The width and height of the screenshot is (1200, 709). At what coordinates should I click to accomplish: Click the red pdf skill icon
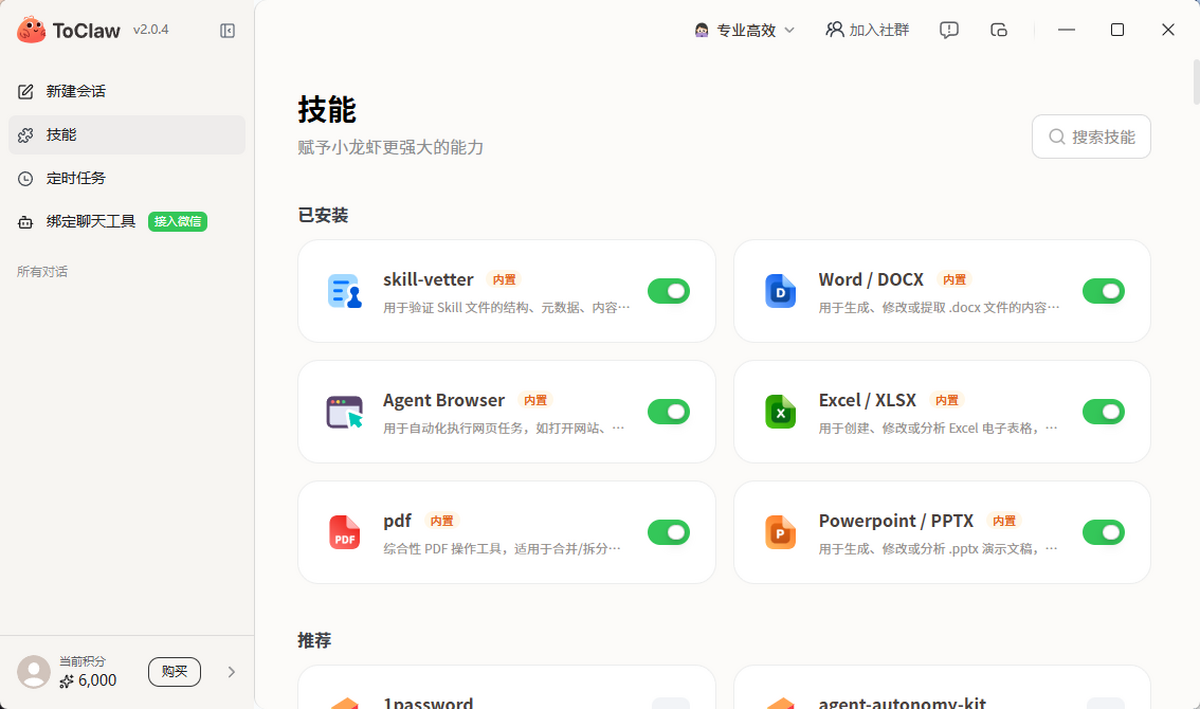pos(345,532)
